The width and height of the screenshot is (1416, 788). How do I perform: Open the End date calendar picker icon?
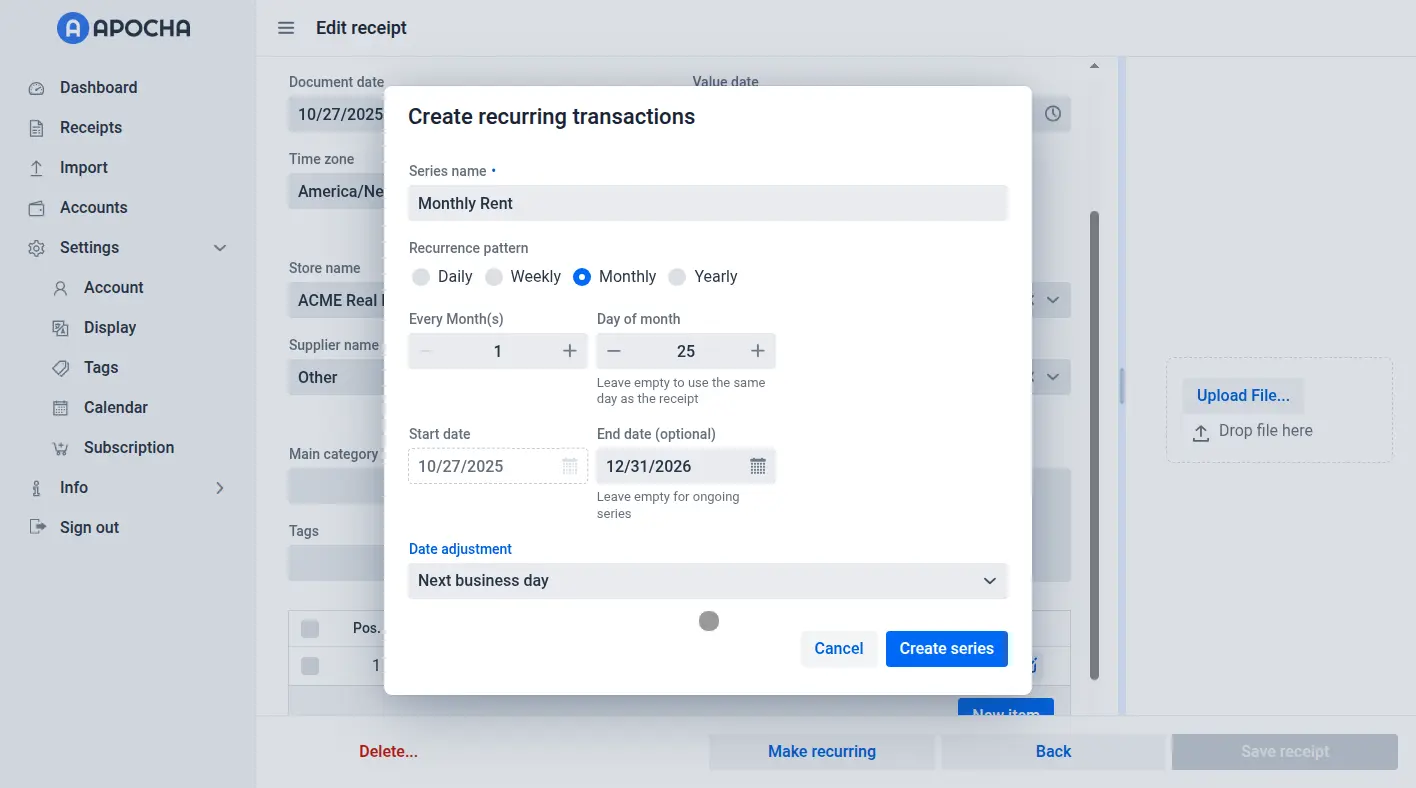(758, 466)
